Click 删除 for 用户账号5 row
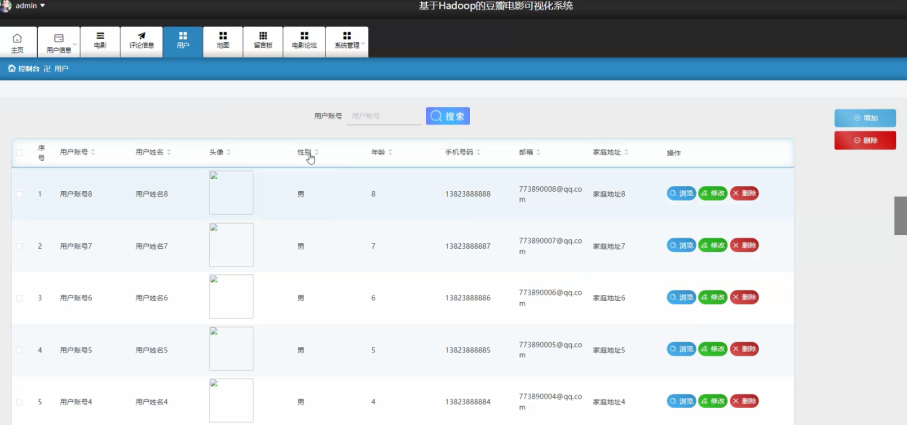 744,349
